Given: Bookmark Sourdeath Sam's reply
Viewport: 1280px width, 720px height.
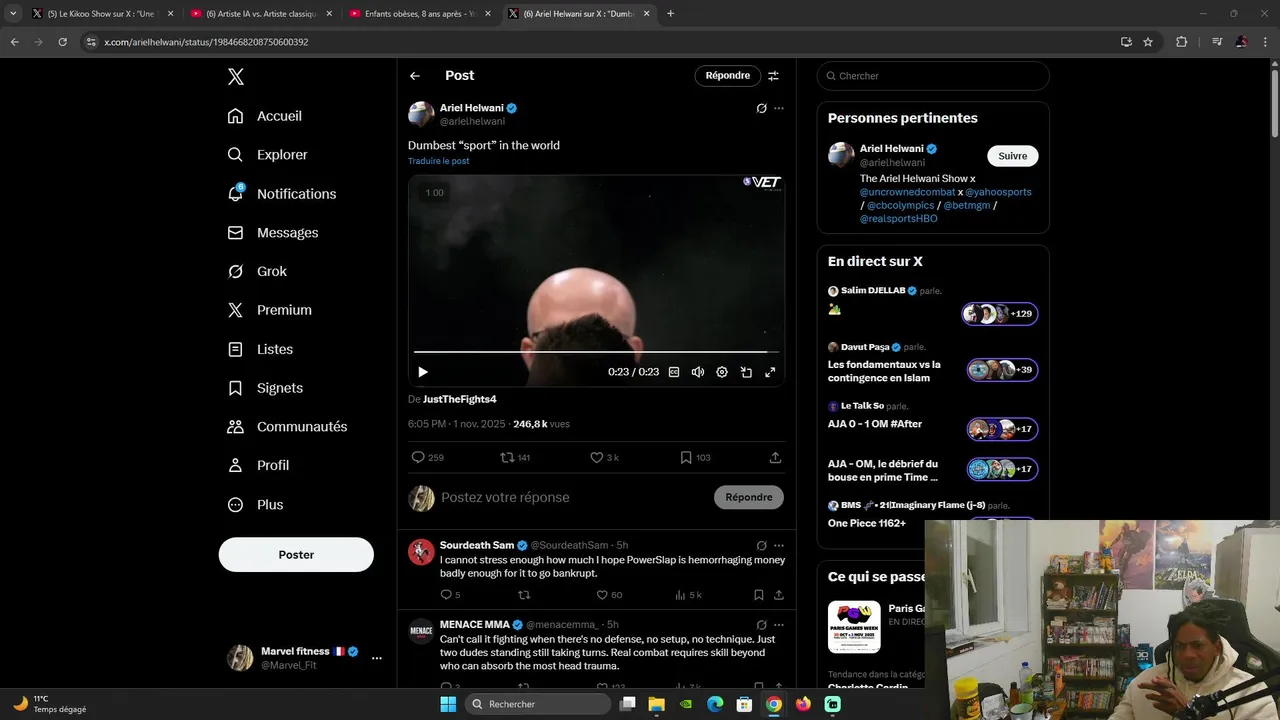Looking at the screenshot, I should [x=759, y=595].
